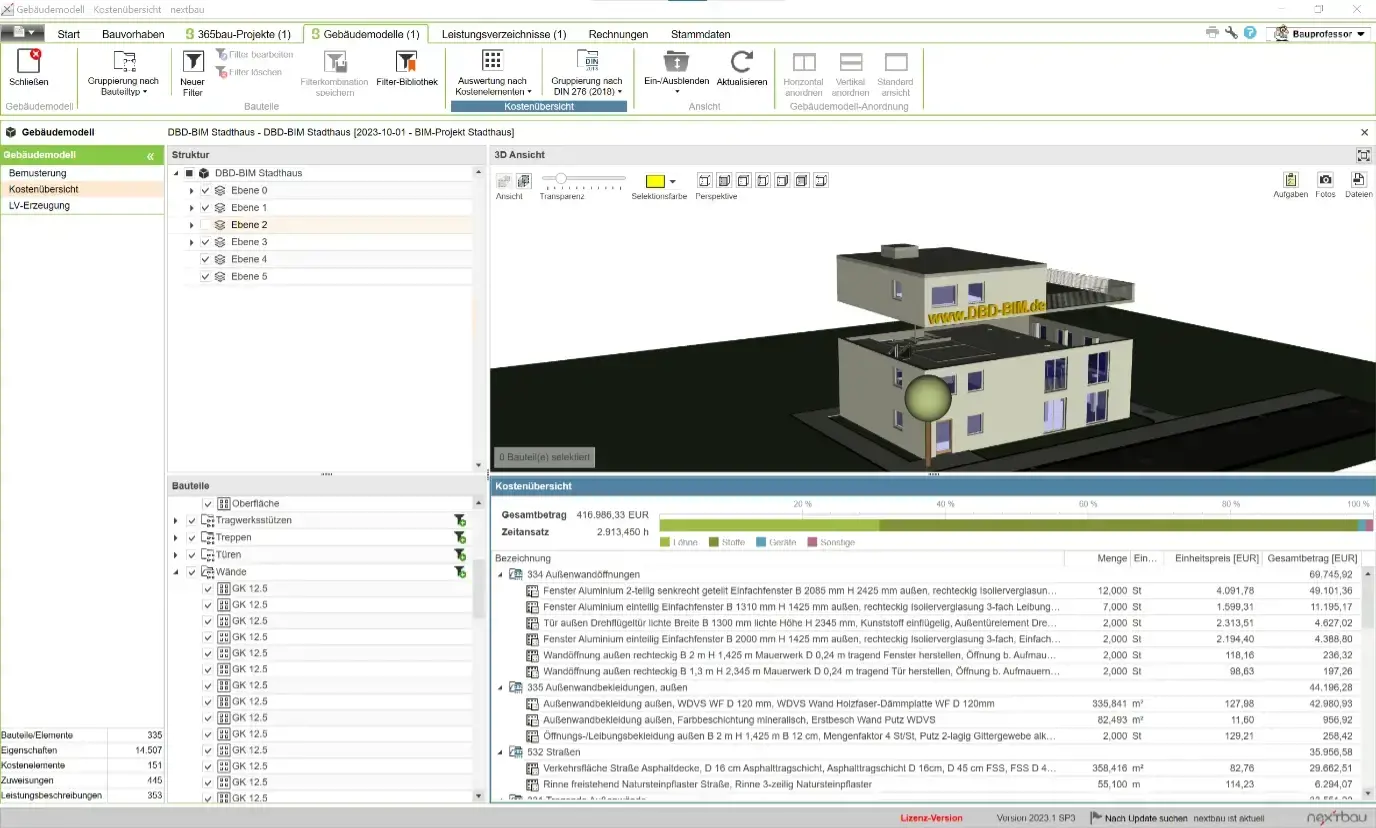
Task: Click the Transparenz slider handle
Action: pyautogui.click(x=561, y=179)
